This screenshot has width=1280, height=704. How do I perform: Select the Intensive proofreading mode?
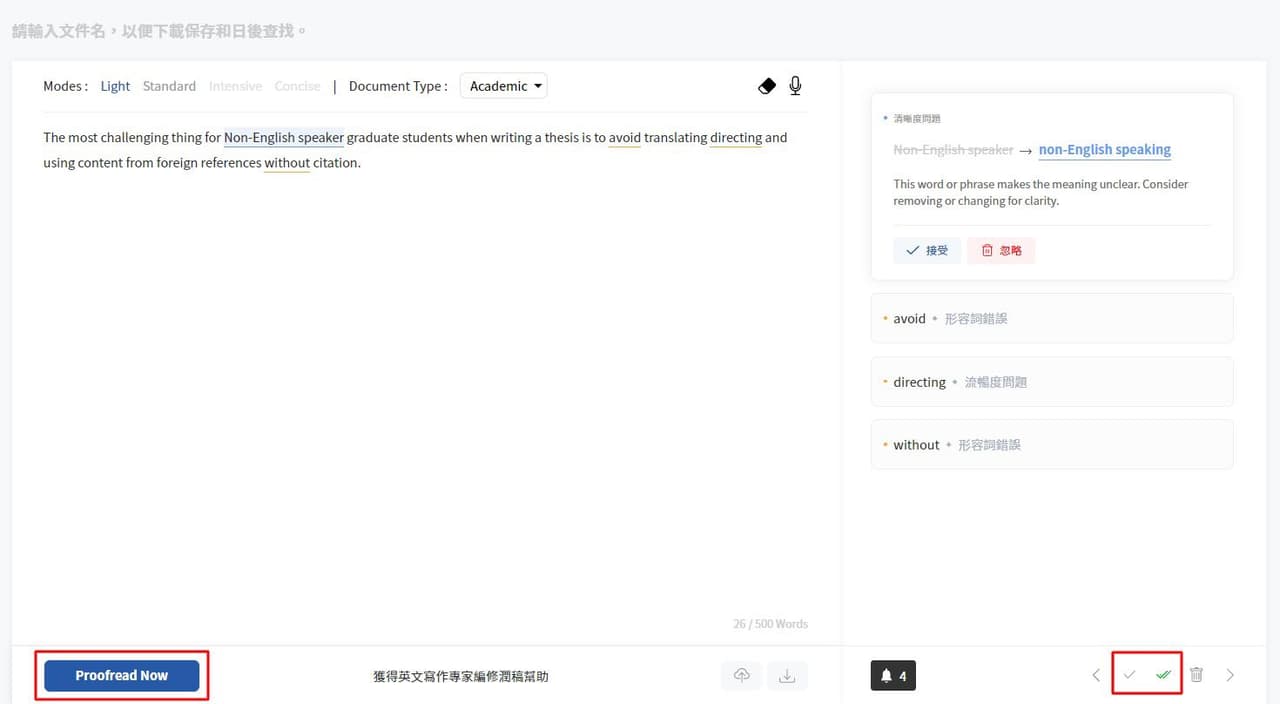[235, 86]
